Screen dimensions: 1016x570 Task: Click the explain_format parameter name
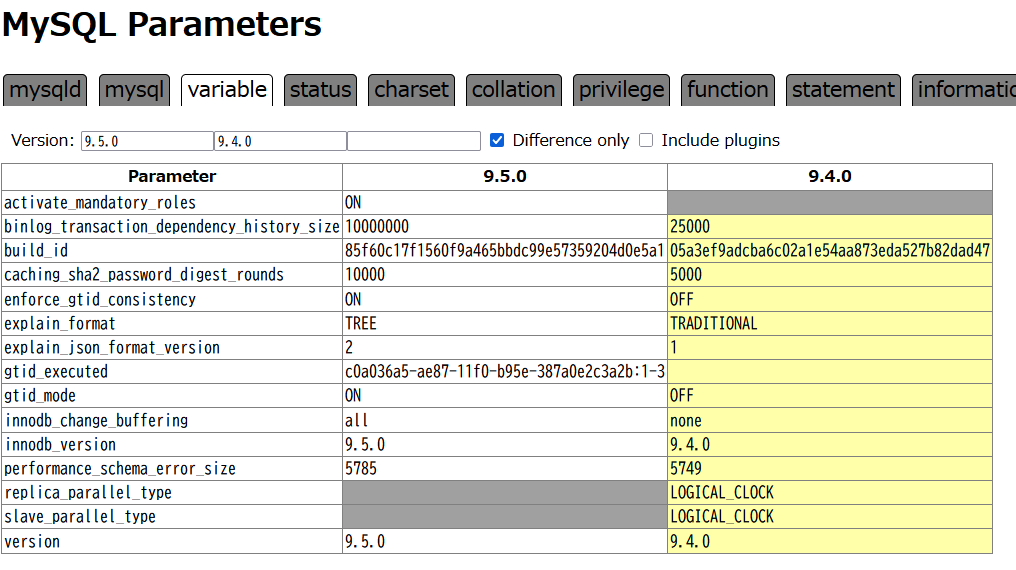coord(60,323)
